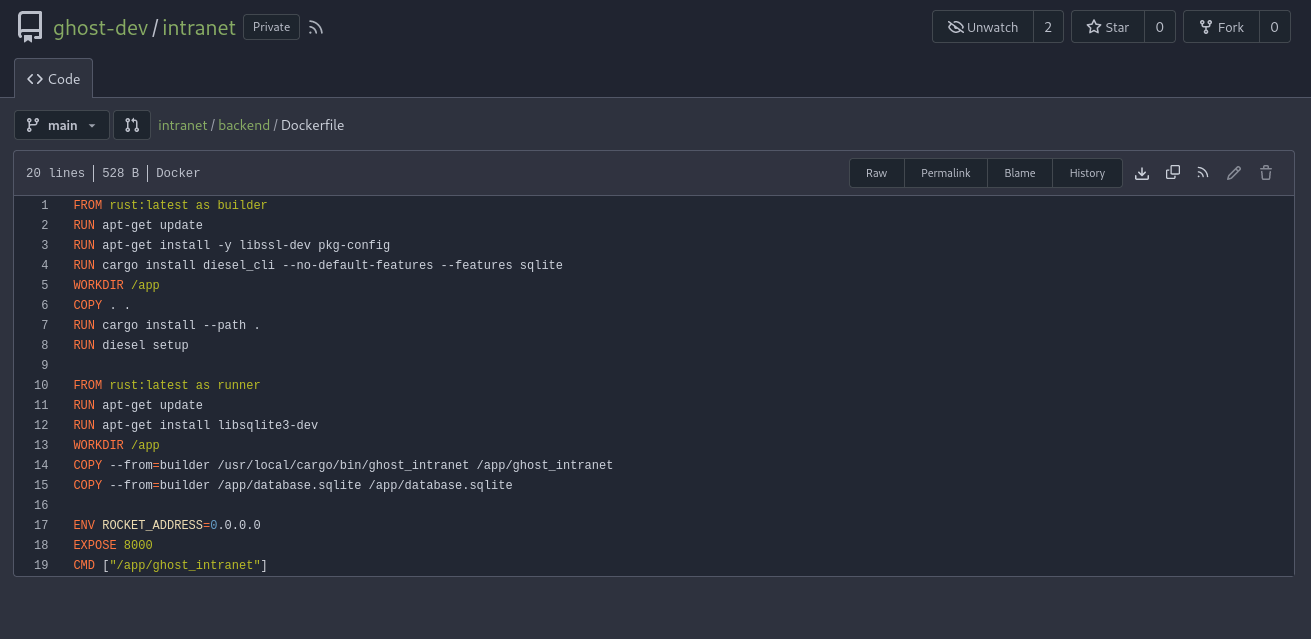Click 'EXPOSE 8000' line
Screen dimensions: 1311x639
click(x=113, y=545)
